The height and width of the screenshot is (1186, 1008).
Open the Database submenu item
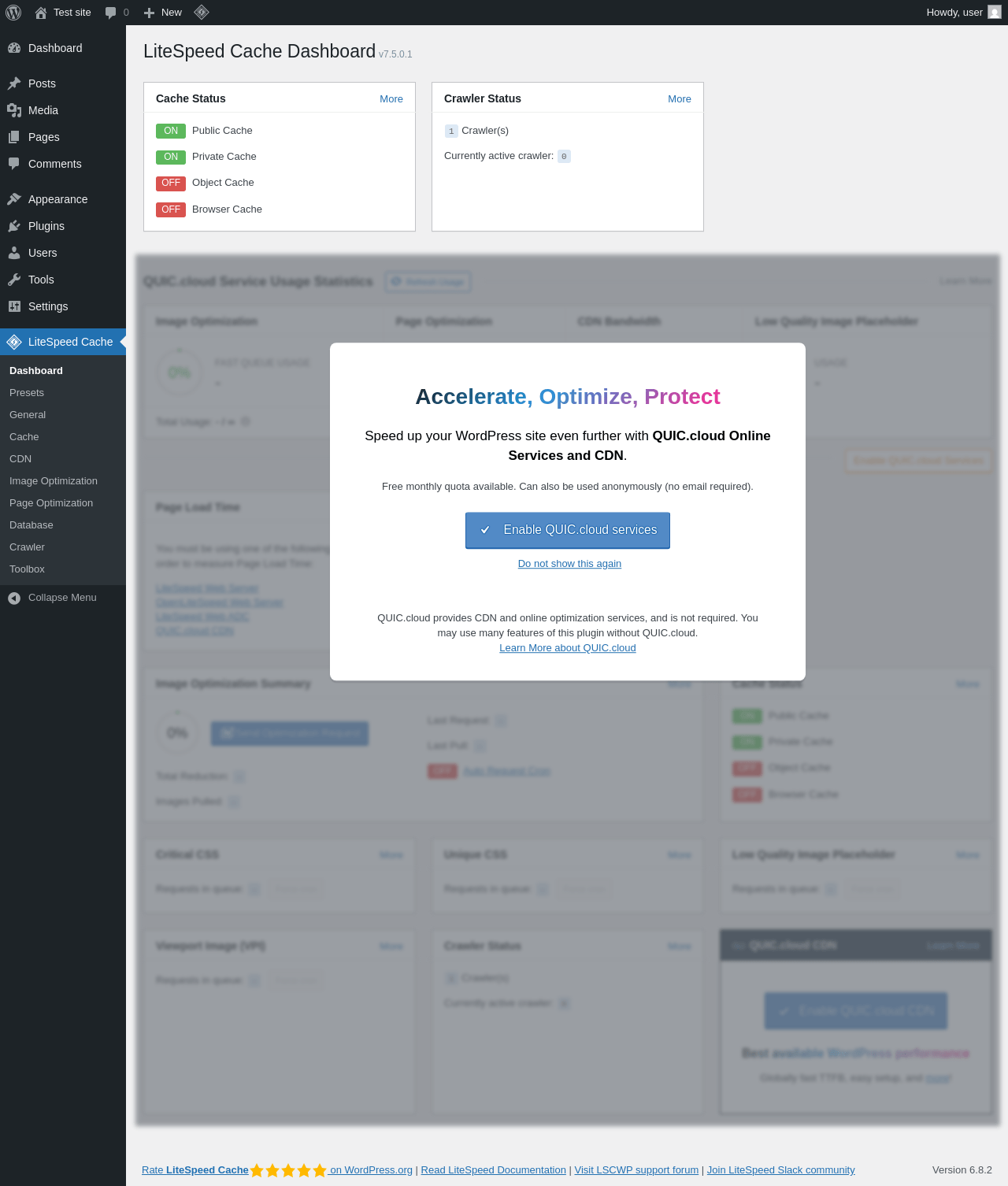point(31,525)
